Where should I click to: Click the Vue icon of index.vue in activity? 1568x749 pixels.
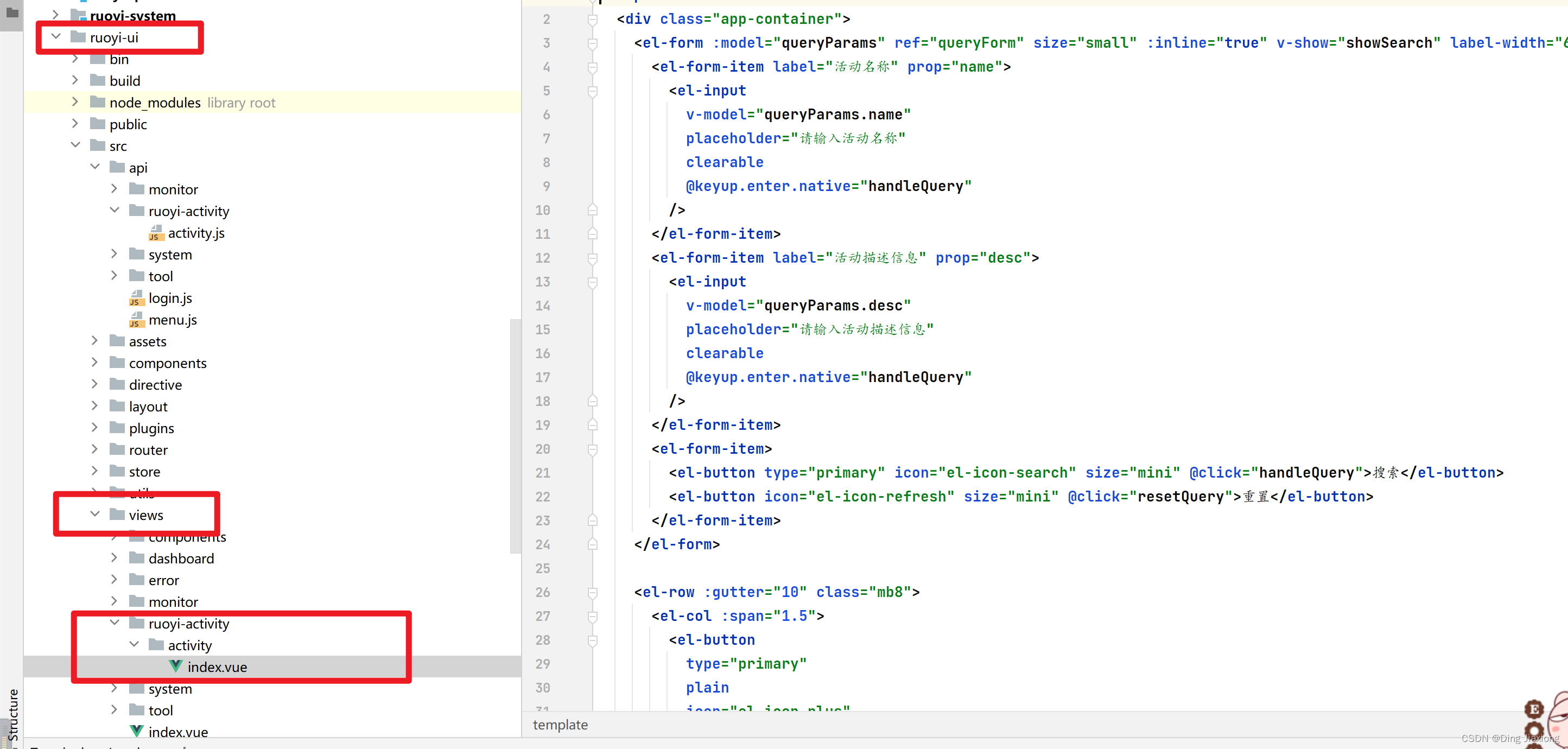click(x=175, y=666)
